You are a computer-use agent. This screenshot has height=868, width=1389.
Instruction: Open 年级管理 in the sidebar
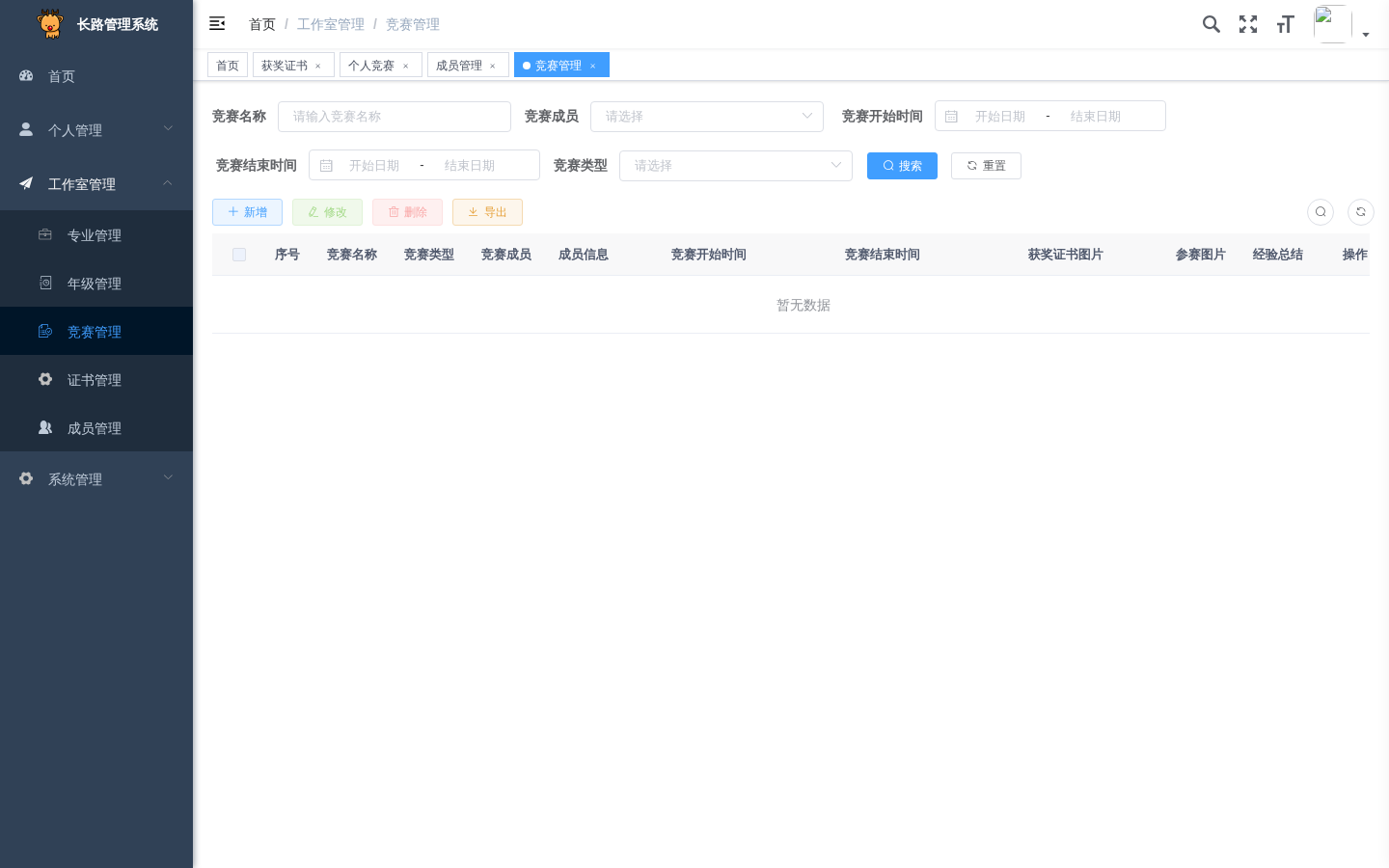point(96,283)
